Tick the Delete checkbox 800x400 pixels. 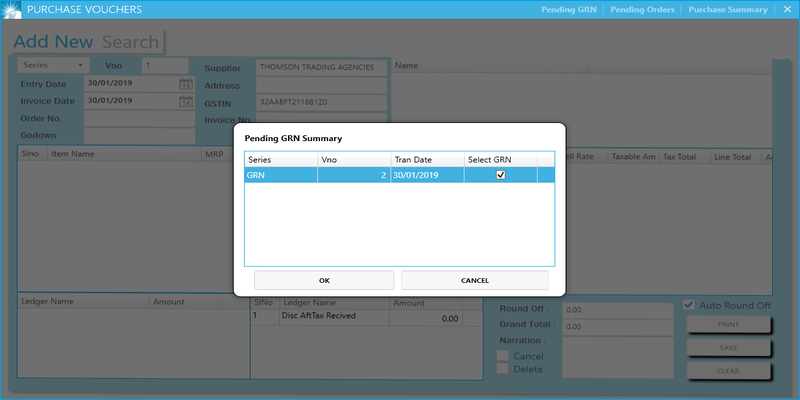(503, 369)
